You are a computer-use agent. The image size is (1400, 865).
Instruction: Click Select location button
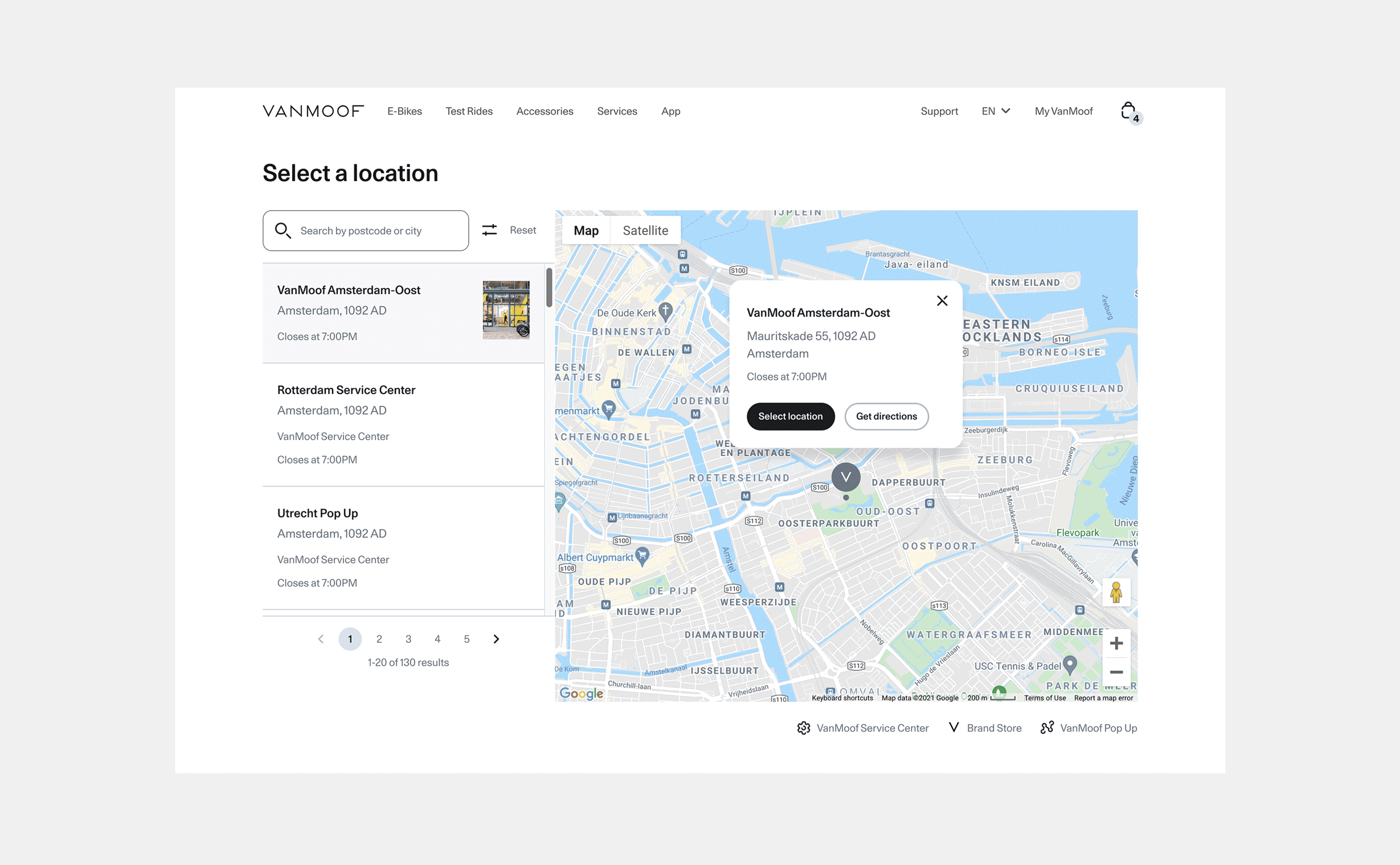tap(790, 416)
